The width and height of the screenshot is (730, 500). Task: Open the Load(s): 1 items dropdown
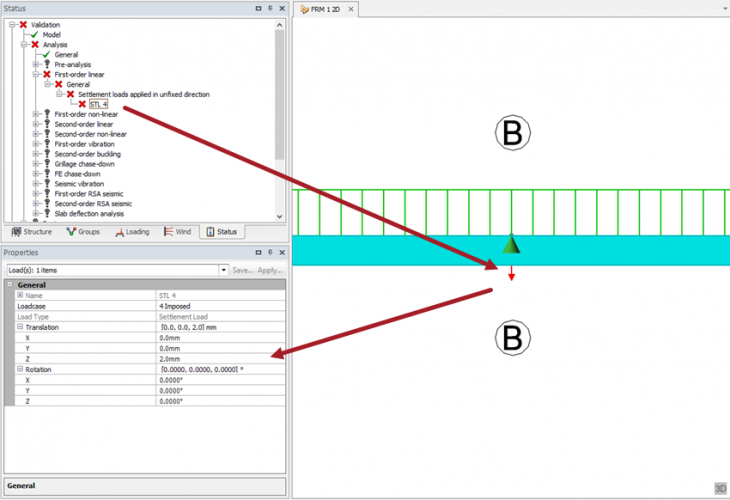pos(223,270)
